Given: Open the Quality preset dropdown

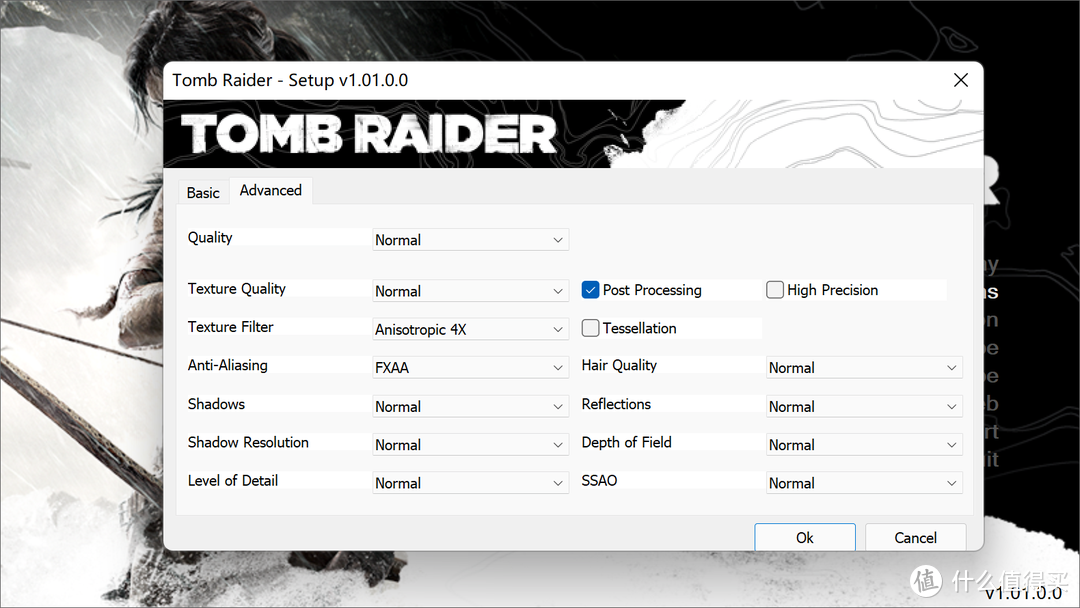Looking at the screenshot, I should (x=470, y=240).
